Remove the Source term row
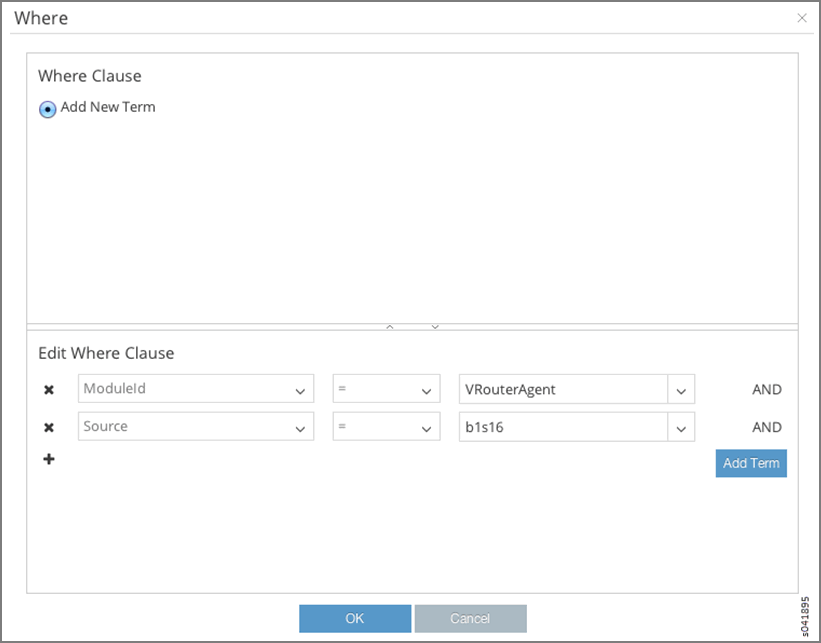This screenshot has height=643, width=821. click(x=49, y=428)
